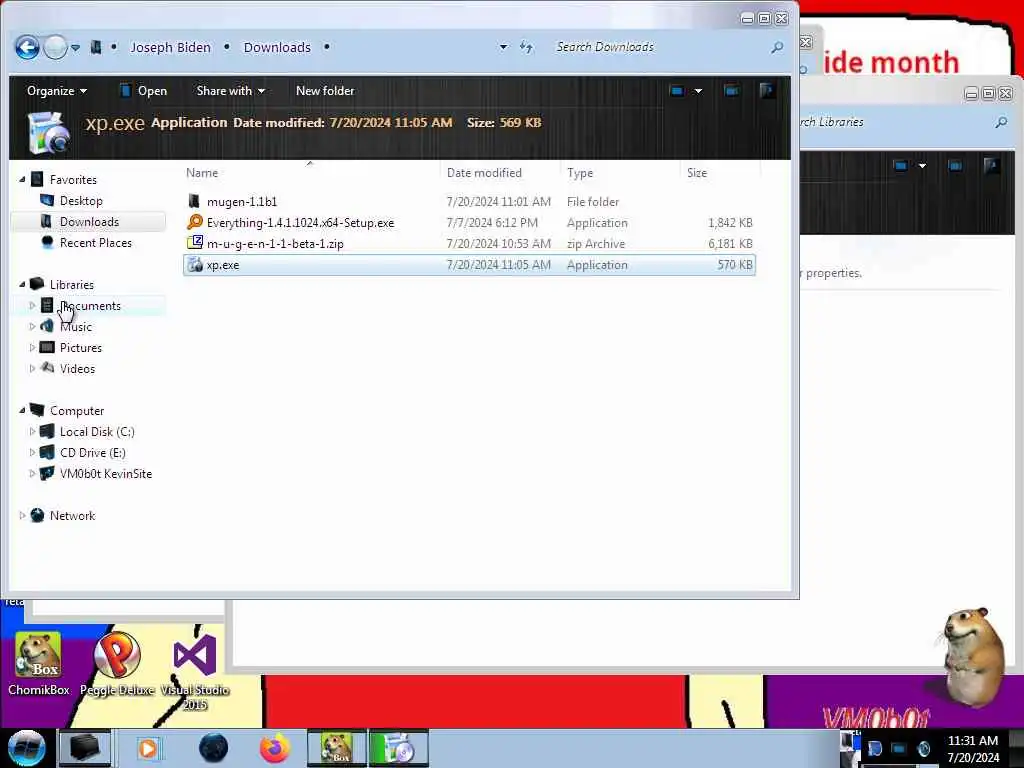
Task: Click the xp.exe large icon in details pane
Action: [49, 133]
